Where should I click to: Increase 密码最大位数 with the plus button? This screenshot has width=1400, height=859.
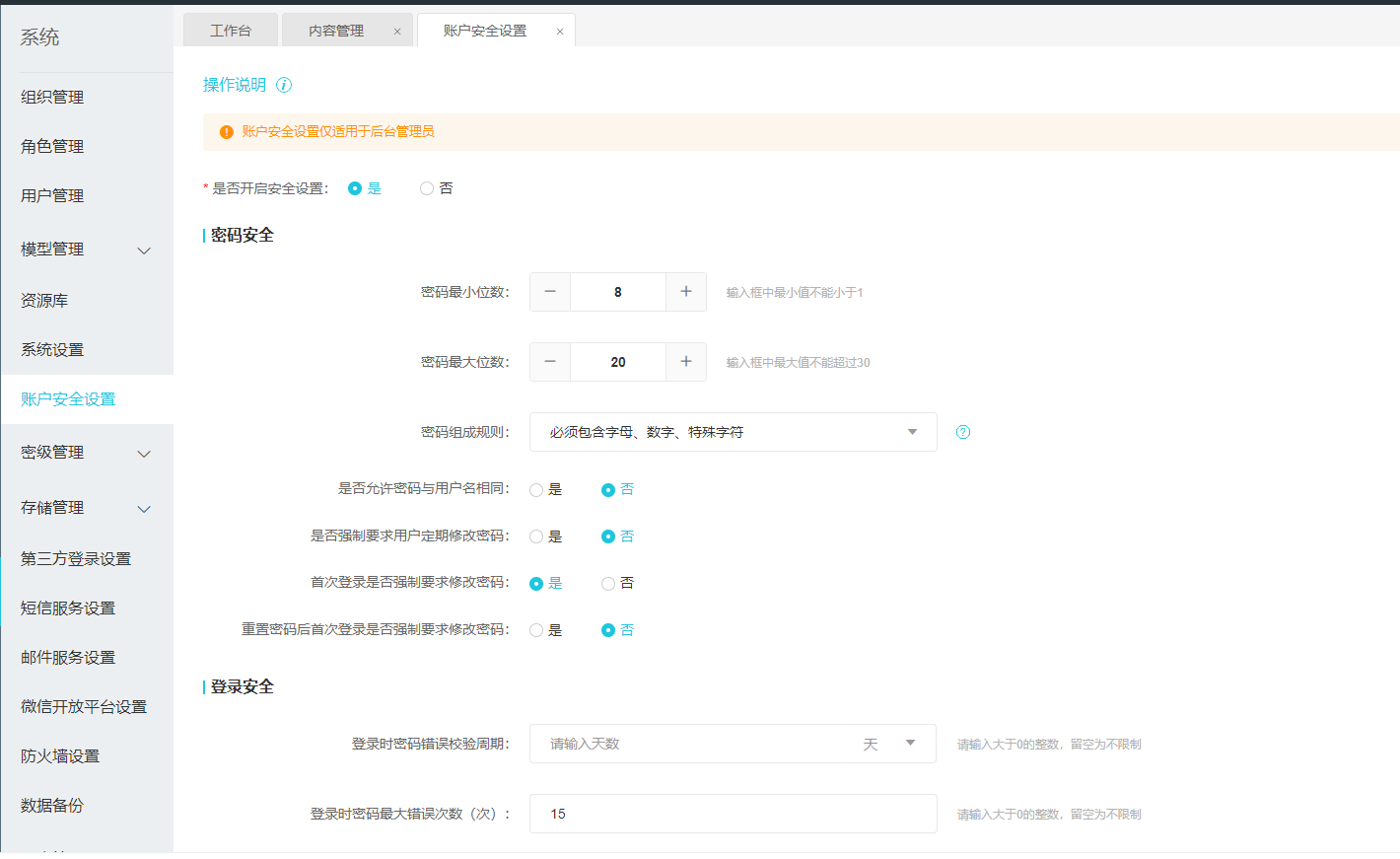click(686, 362)
